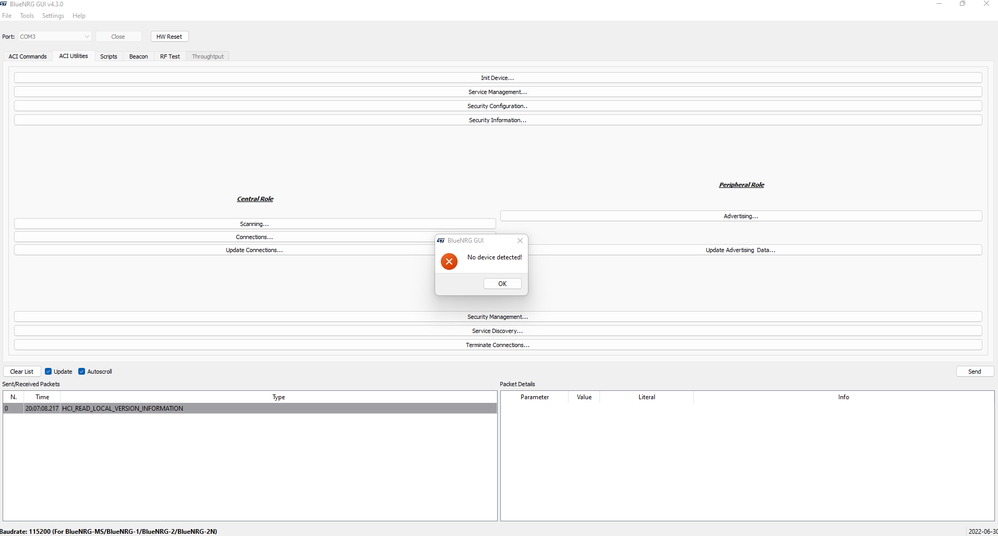Click the Value column header
The width and height of the screenshot is (998, 536).
pos(584,397)
